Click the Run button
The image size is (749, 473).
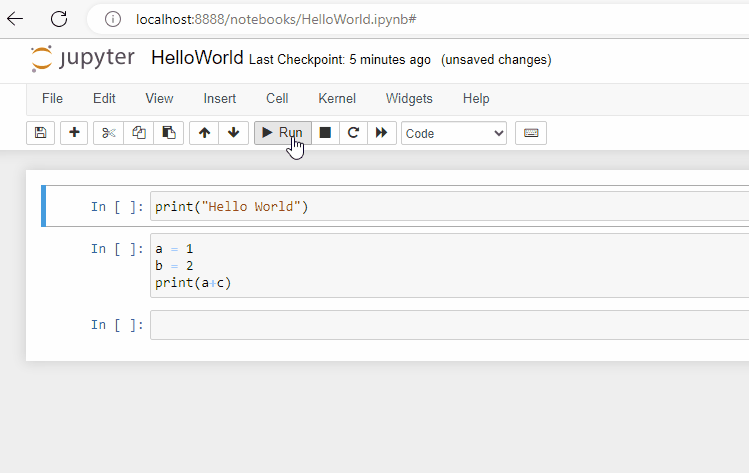[x=282, y=133]
